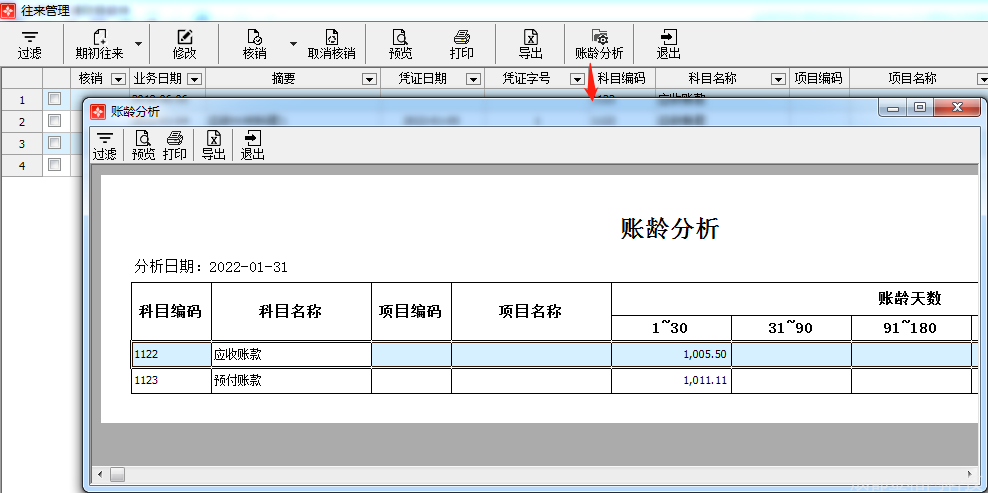The image size is (988, 493).
Task: Click the 取消核销 toolbar icon
Action: click(x=331, y=44)
